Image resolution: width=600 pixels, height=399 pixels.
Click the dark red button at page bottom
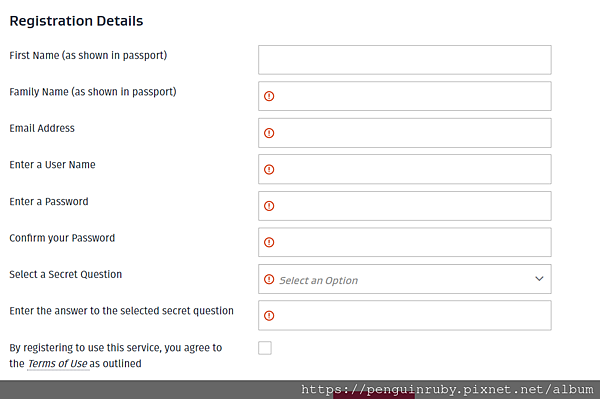point(374,395)
